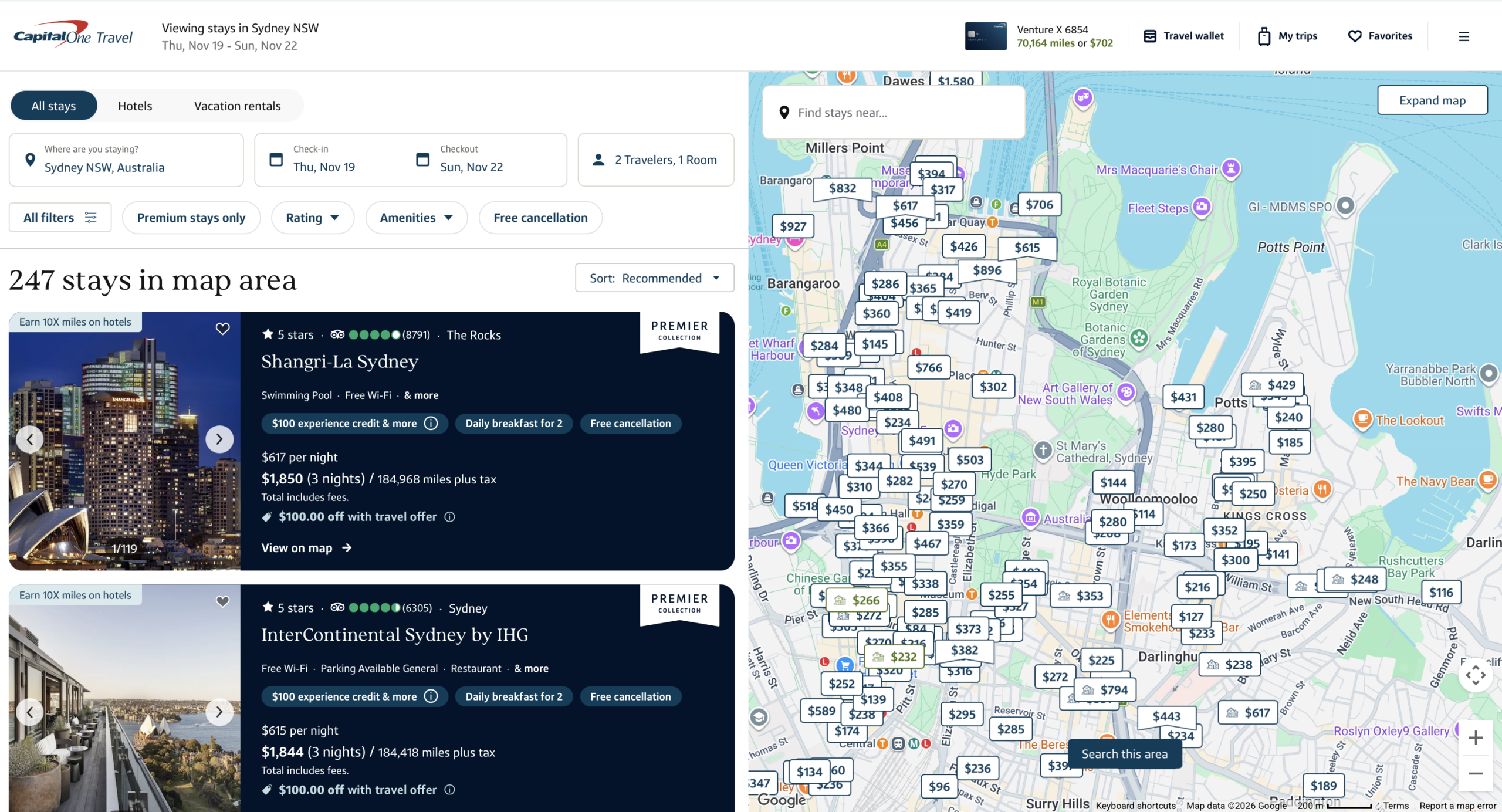Open the 2 Travelers, 1 Room selector

point(656,160)
